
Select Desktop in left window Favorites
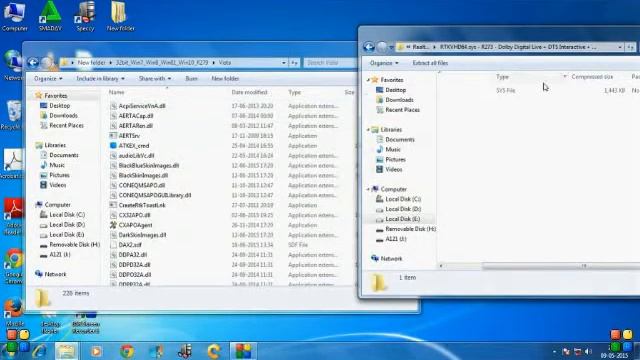pos(60,106)
